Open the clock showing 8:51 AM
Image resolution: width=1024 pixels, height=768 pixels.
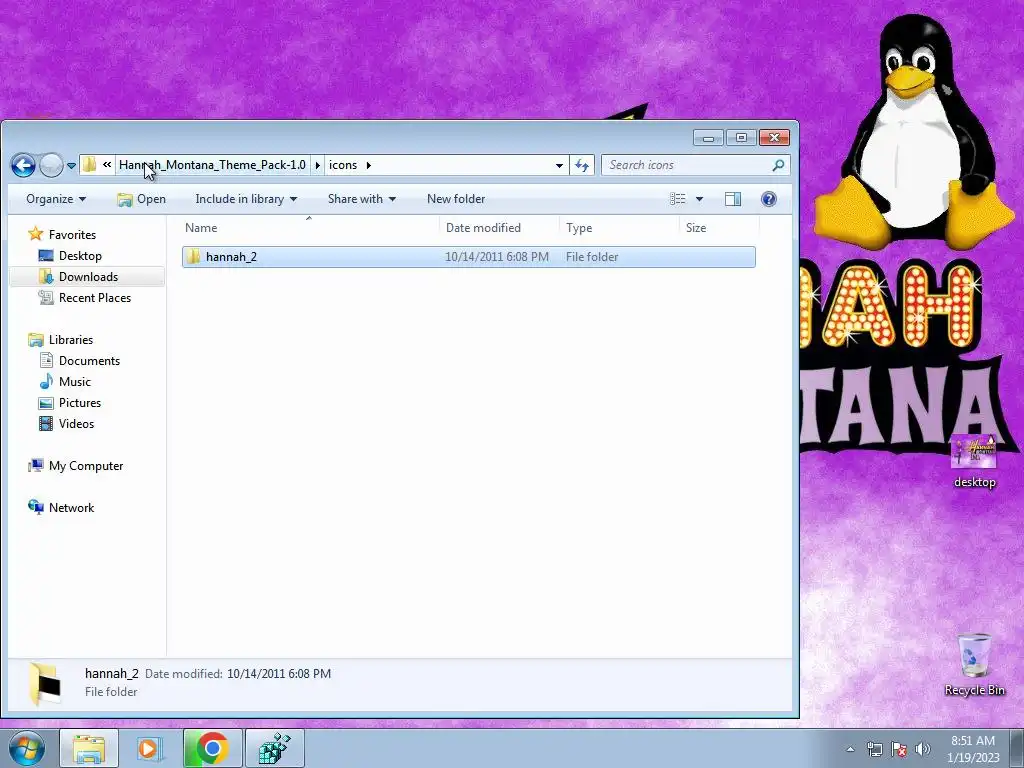tap(973, 749)
